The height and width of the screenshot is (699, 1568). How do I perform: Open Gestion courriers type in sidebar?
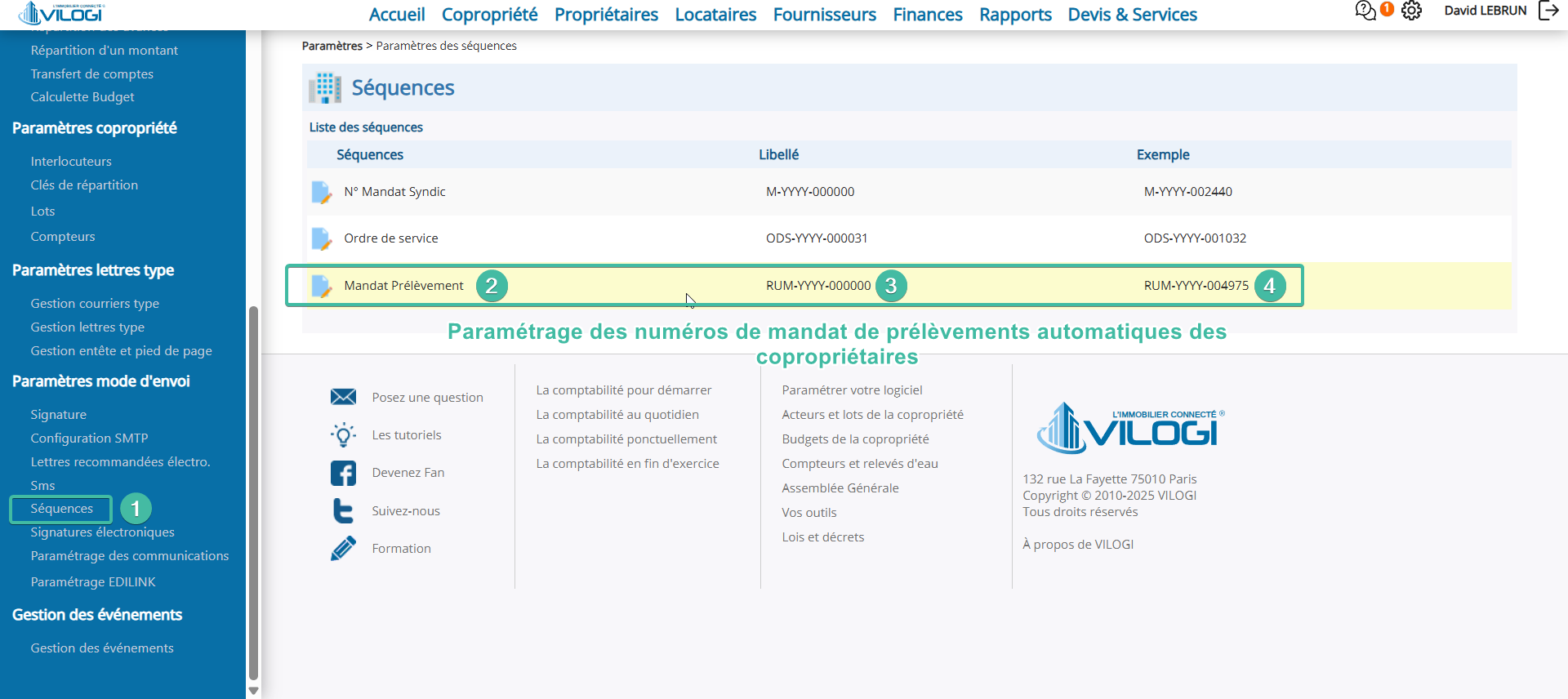(95, 304)
